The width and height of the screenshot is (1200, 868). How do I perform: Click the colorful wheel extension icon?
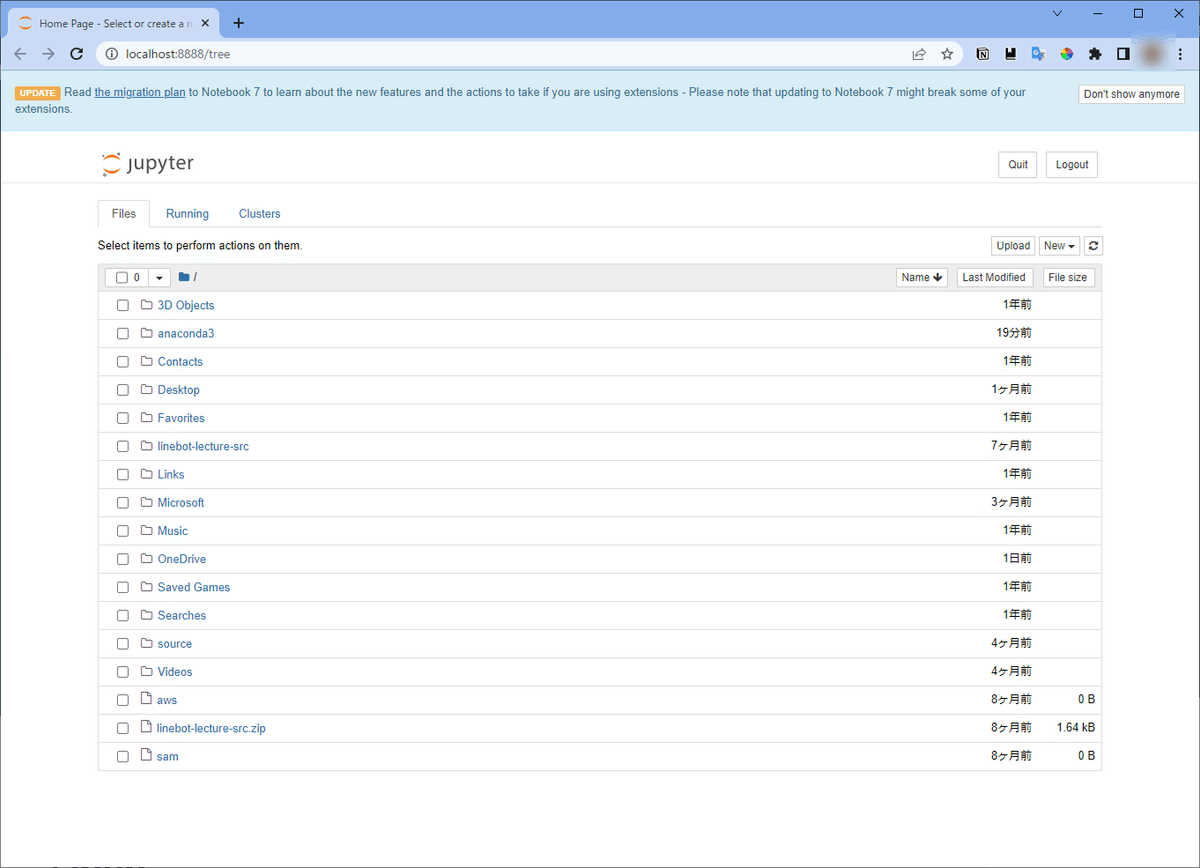pos(1067,54)
